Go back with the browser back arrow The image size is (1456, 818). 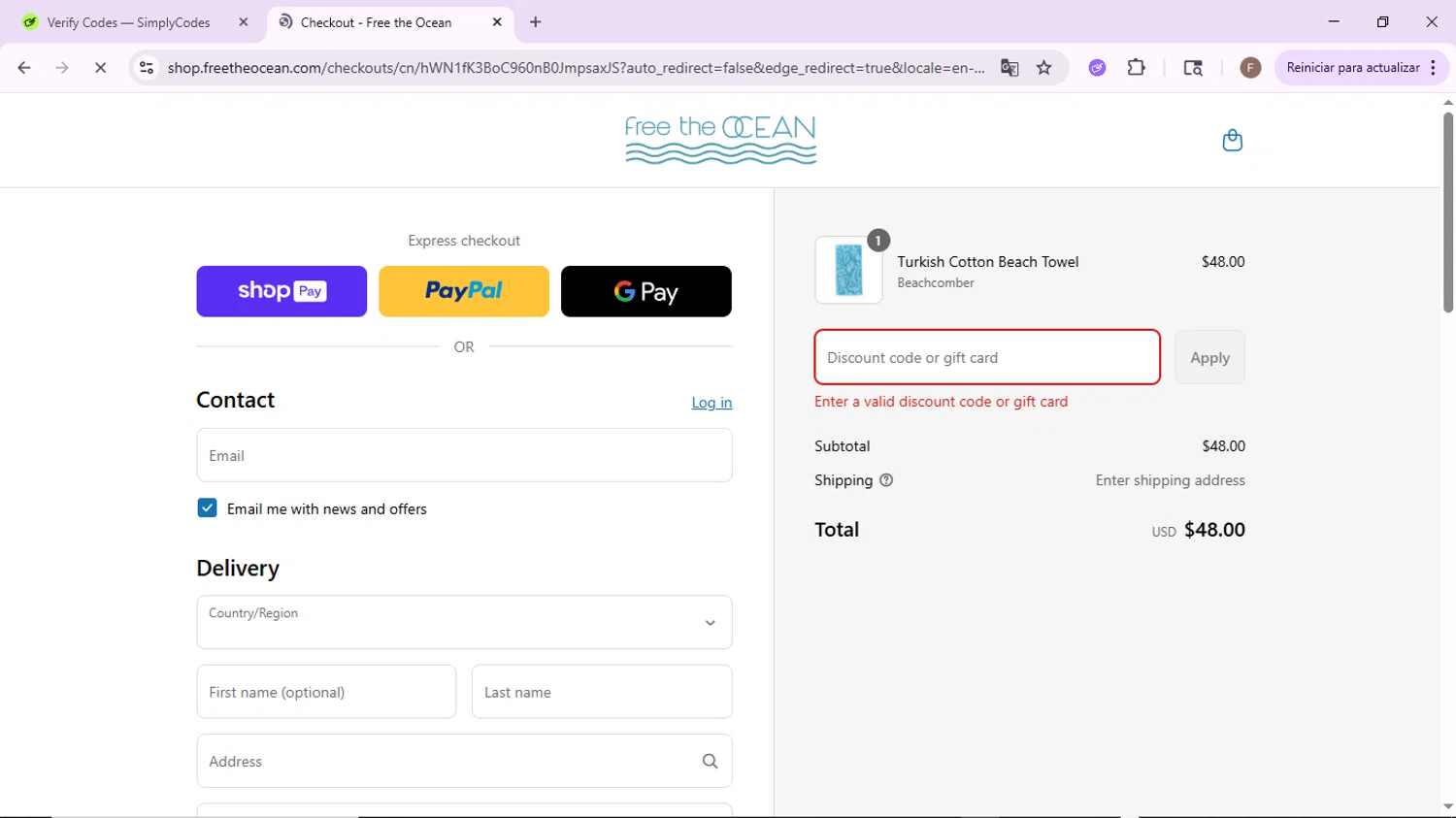click(24, 68)
